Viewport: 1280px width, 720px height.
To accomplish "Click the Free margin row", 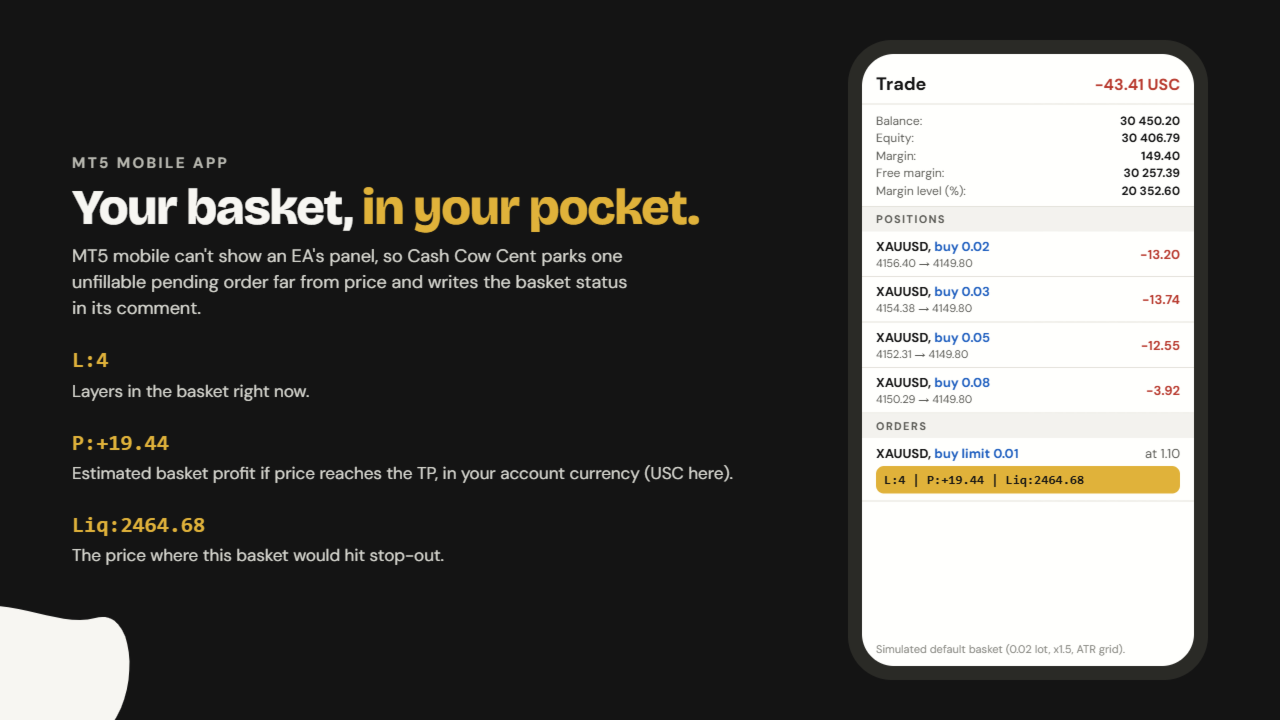I will tap(1028, 173).
